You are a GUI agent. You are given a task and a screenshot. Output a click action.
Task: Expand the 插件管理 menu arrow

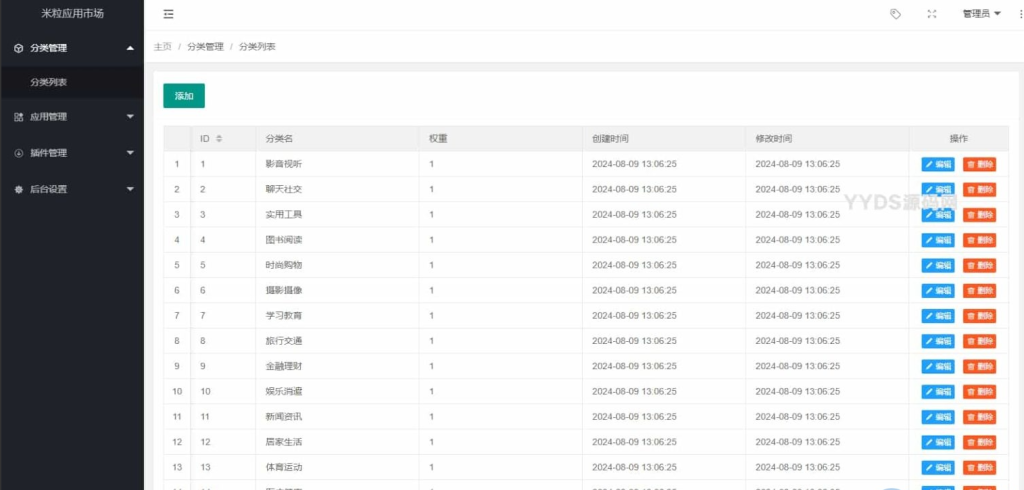point(130,153)
